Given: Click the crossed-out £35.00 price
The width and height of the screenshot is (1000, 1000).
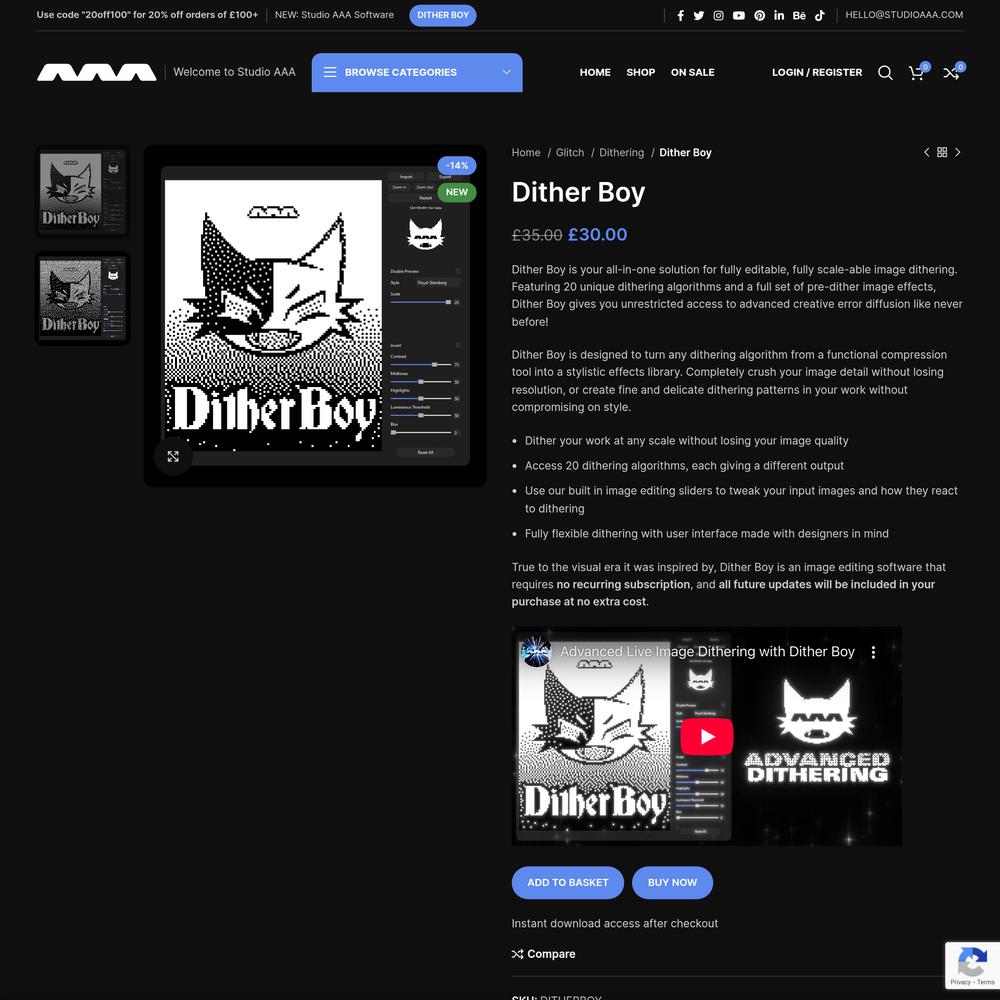Looking at the screenshot, I should coord(537,235).
